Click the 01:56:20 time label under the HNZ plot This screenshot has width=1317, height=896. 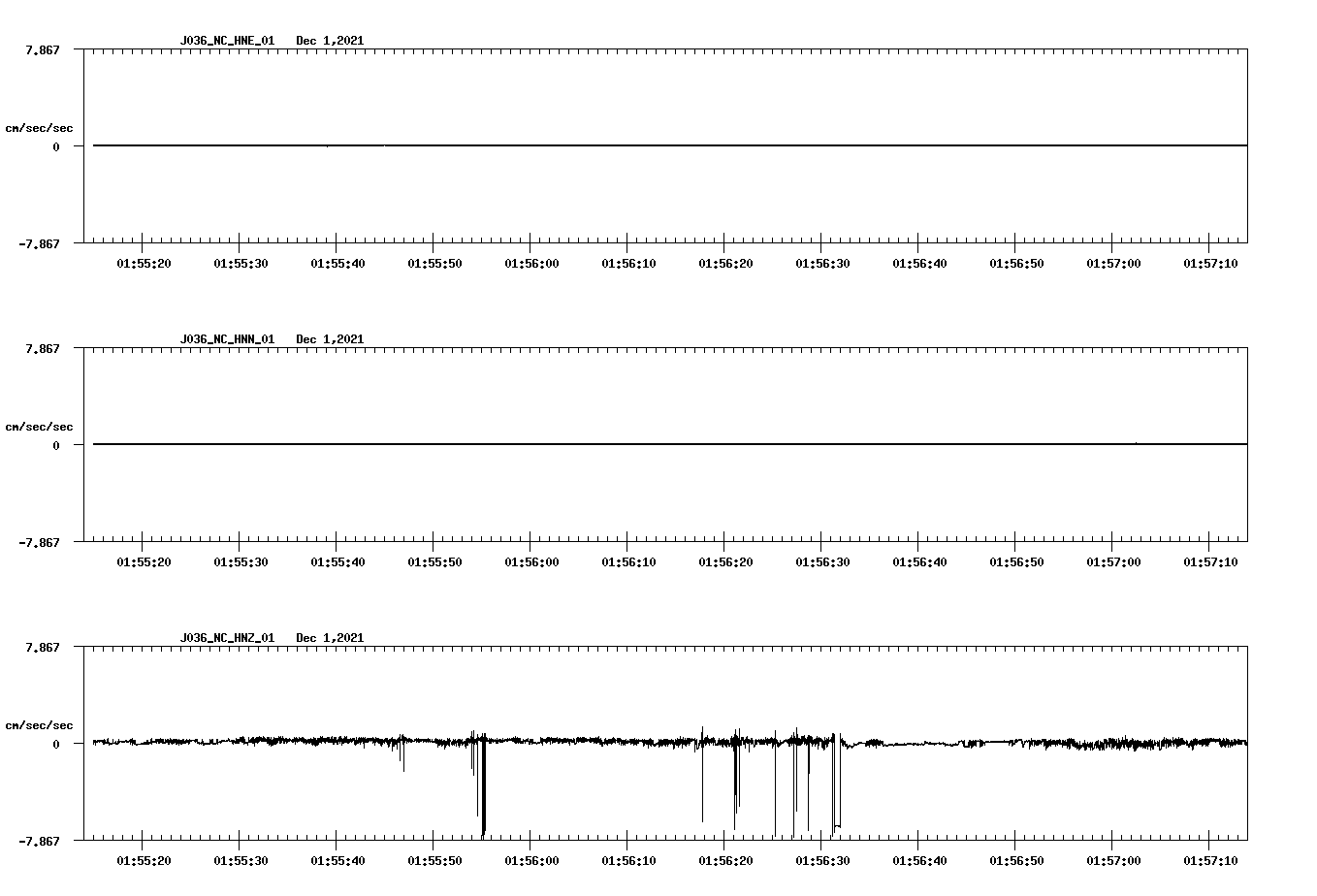pyautogui.click(x=725, y=861)
